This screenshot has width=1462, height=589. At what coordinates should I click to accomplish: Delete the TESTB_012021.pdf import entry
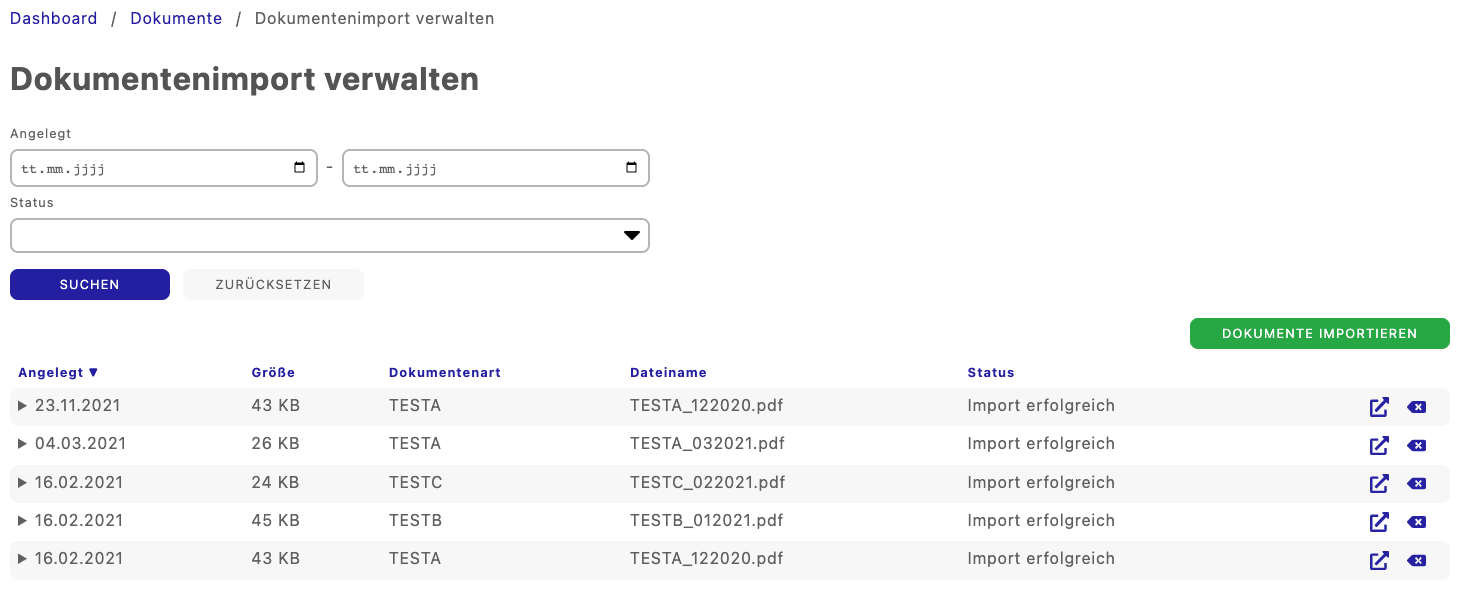click(x=1416, y=522)
